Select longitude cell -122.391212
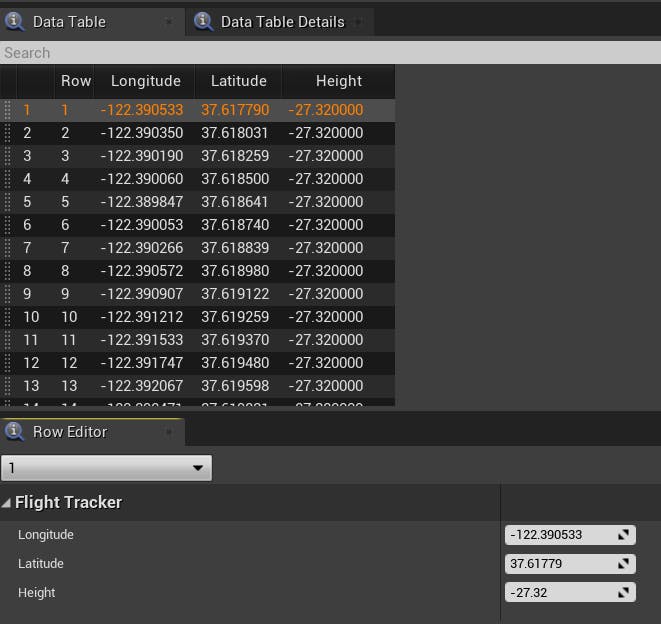Image resolution: width=661 pixels, height=624 pixels. (142, 317)
